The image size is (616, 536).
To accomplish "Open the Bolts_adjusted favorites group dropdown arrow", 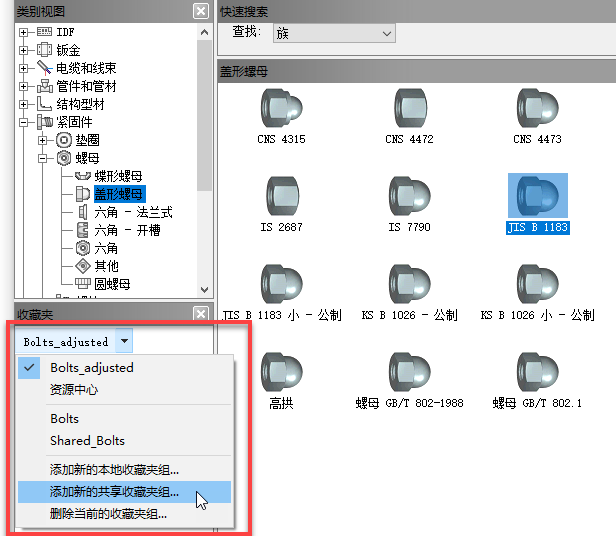I will coord(124,341).
